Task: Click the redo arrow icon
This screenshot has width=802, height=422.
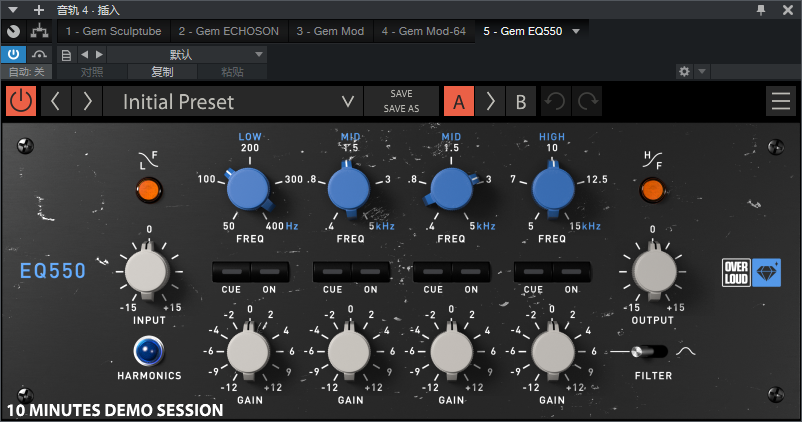Action: (x=588, y=101)
